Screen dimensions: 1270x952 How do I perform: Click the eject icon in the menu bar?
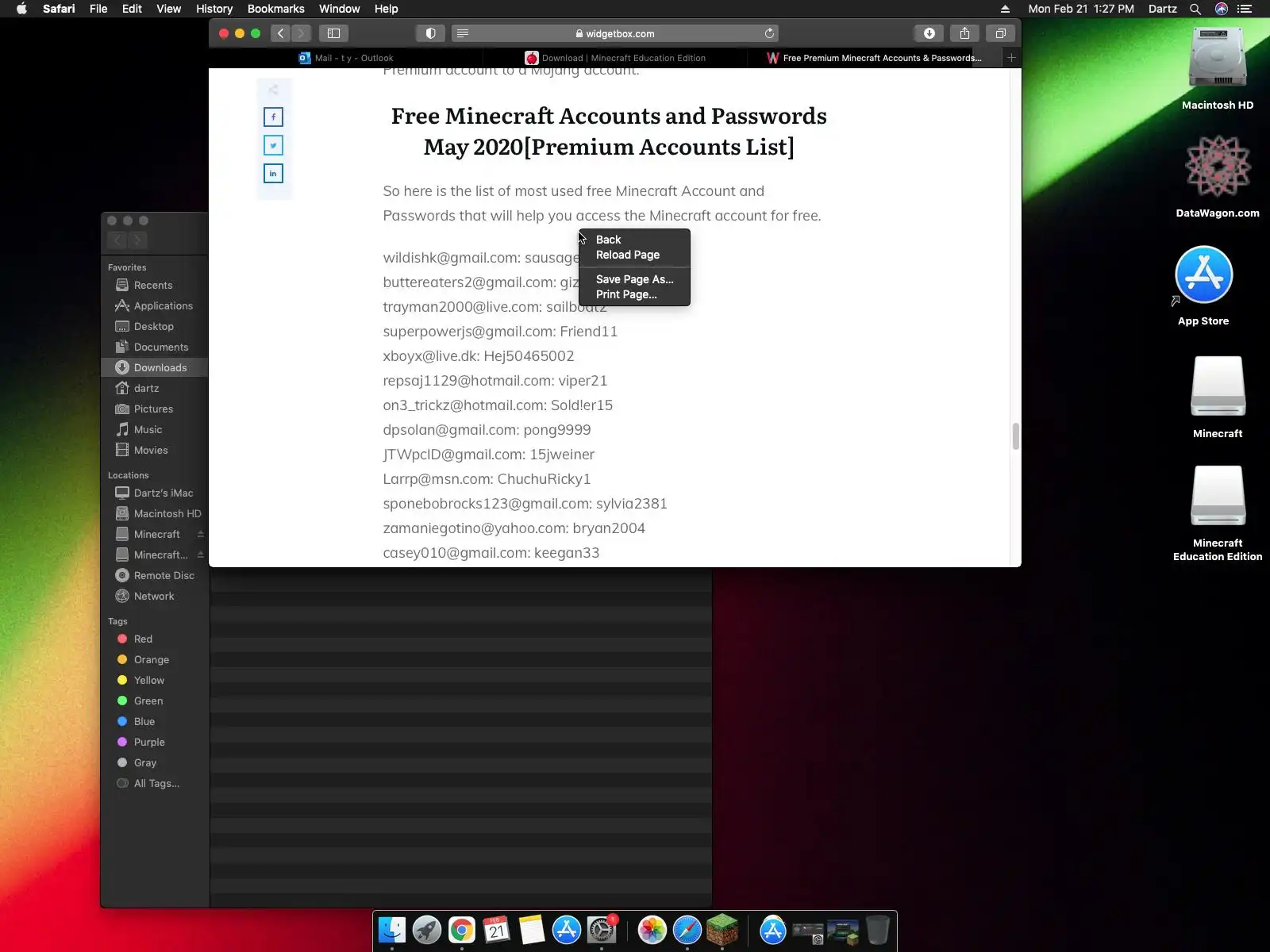coord(1005,9)
